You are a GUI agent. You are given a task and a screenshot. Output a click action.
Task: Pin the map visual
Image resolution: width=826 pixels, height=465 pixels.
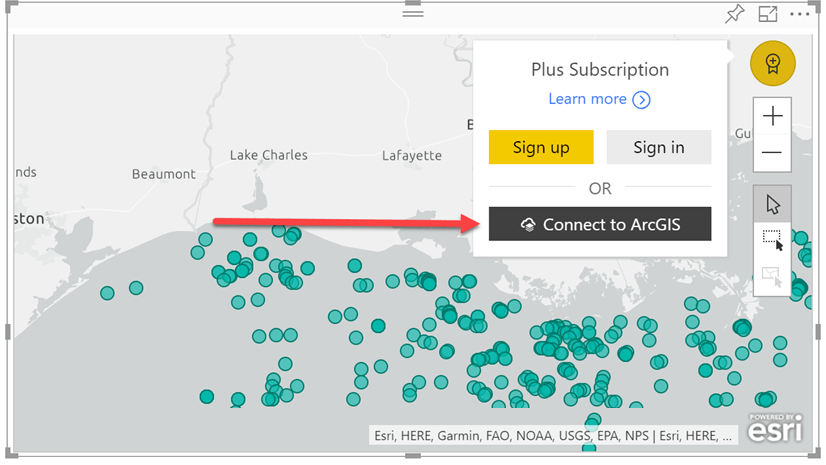click(x=735, y=13)
